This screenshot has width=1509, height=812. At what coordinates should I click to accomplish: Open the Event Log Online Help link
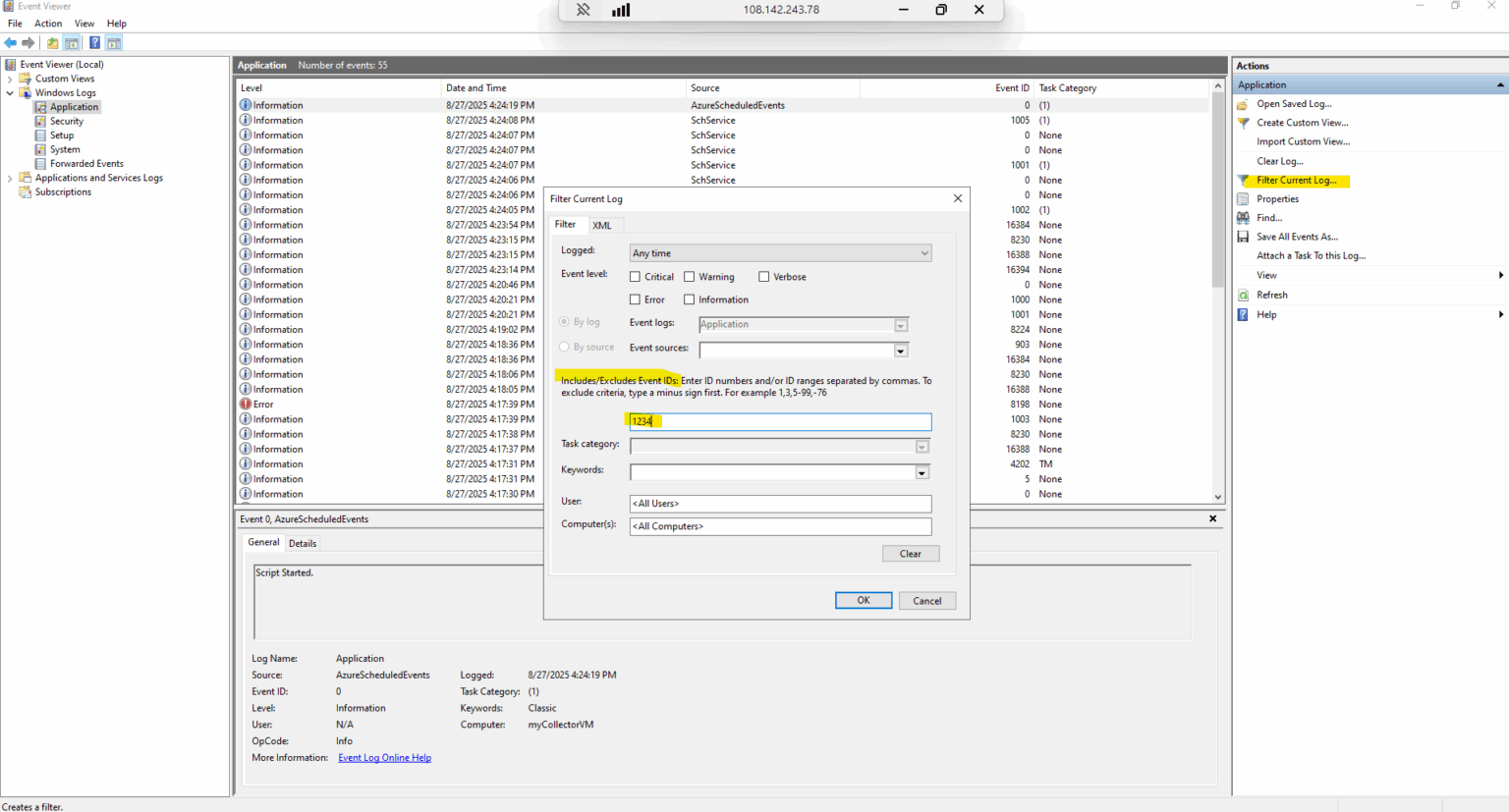(384, 758)
